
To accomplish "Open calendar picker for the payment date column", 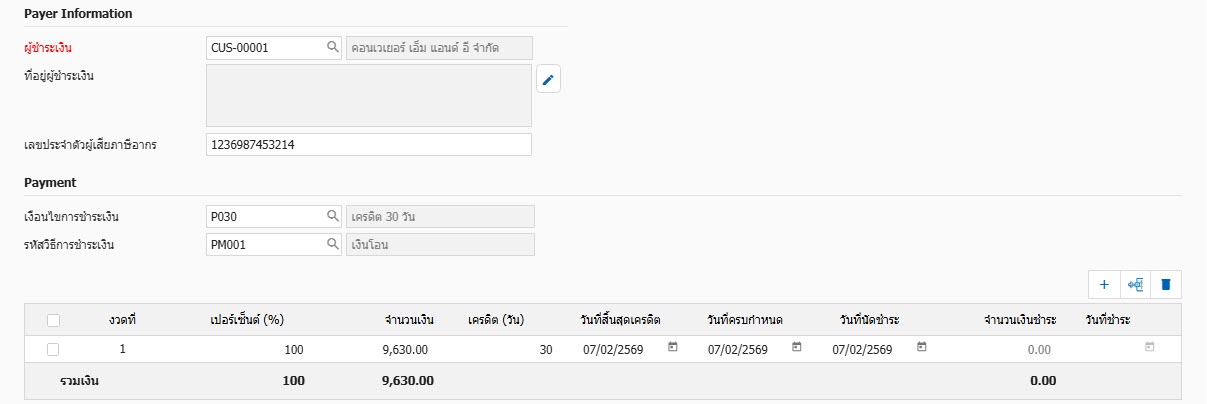I will 1149,348.
